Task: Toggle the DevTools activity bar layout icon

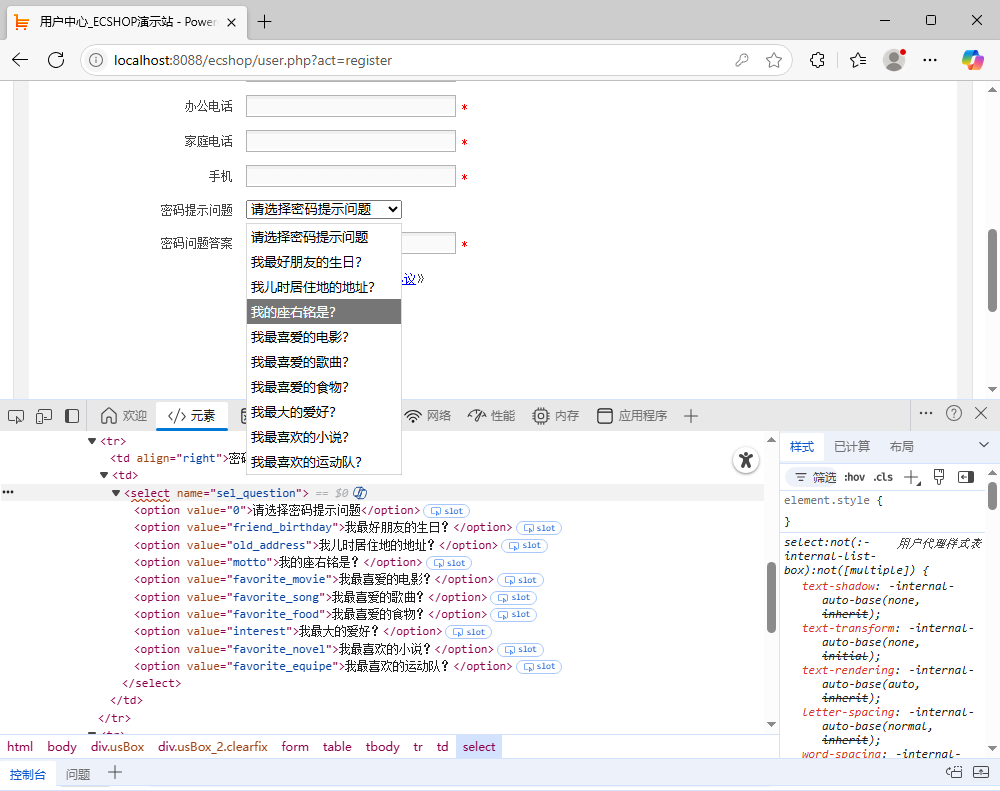Action: [x=72, y=417]
